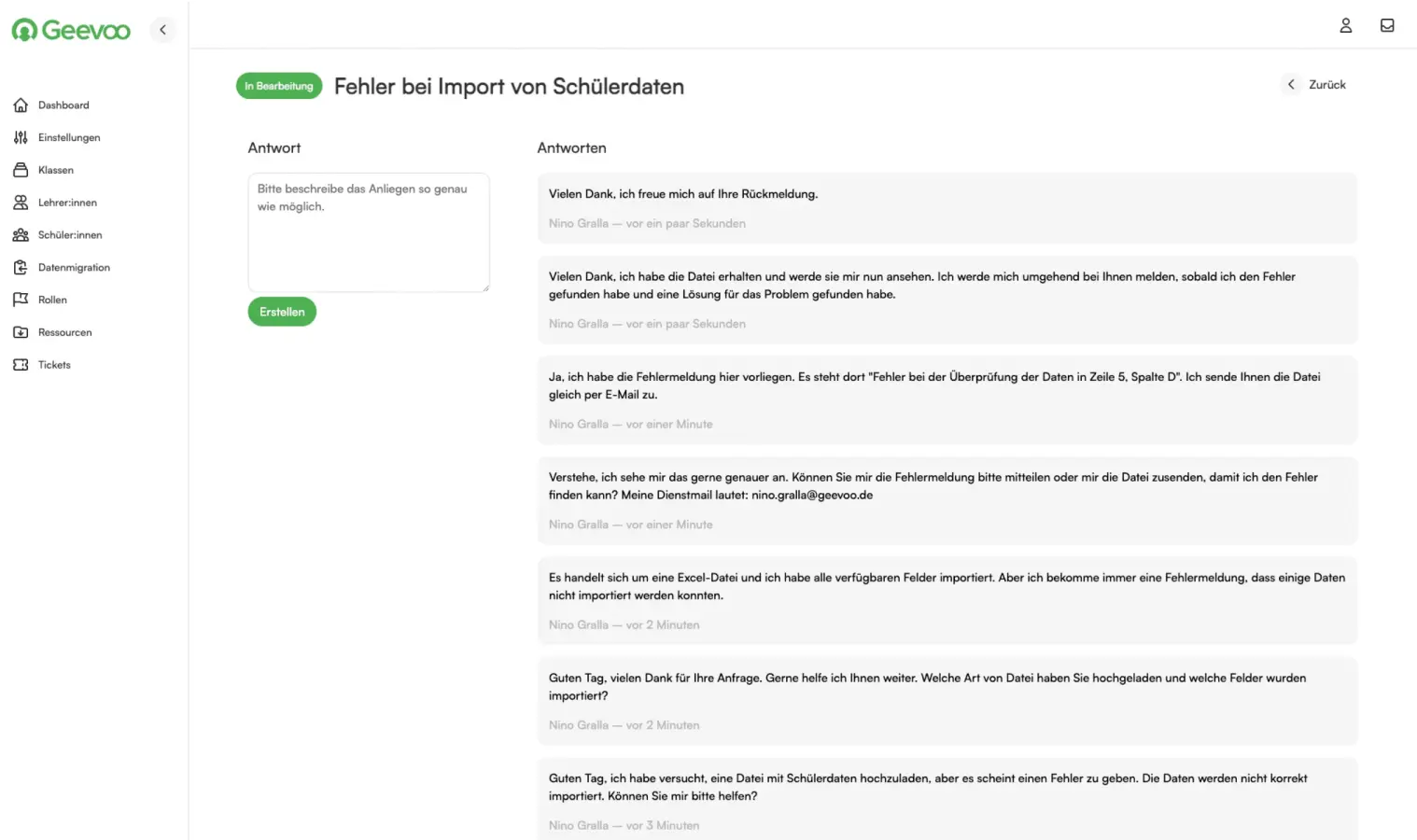Select the reply mentioning nino.gralla@geevoo.de
This screenshot has width=1417, height=840.
tap(947, 500)
